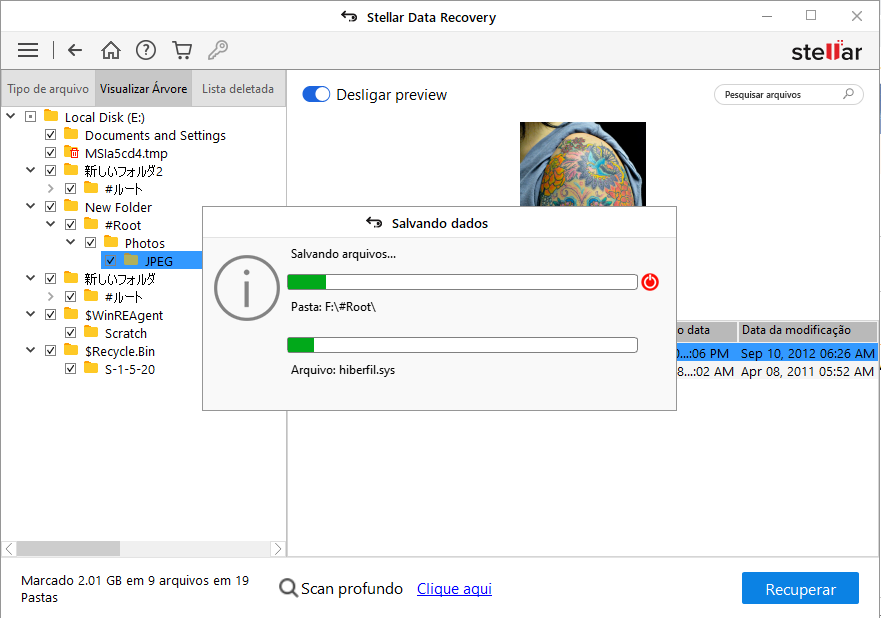Toggle the Local Disk (E:) checkbox

click(30, 117)
